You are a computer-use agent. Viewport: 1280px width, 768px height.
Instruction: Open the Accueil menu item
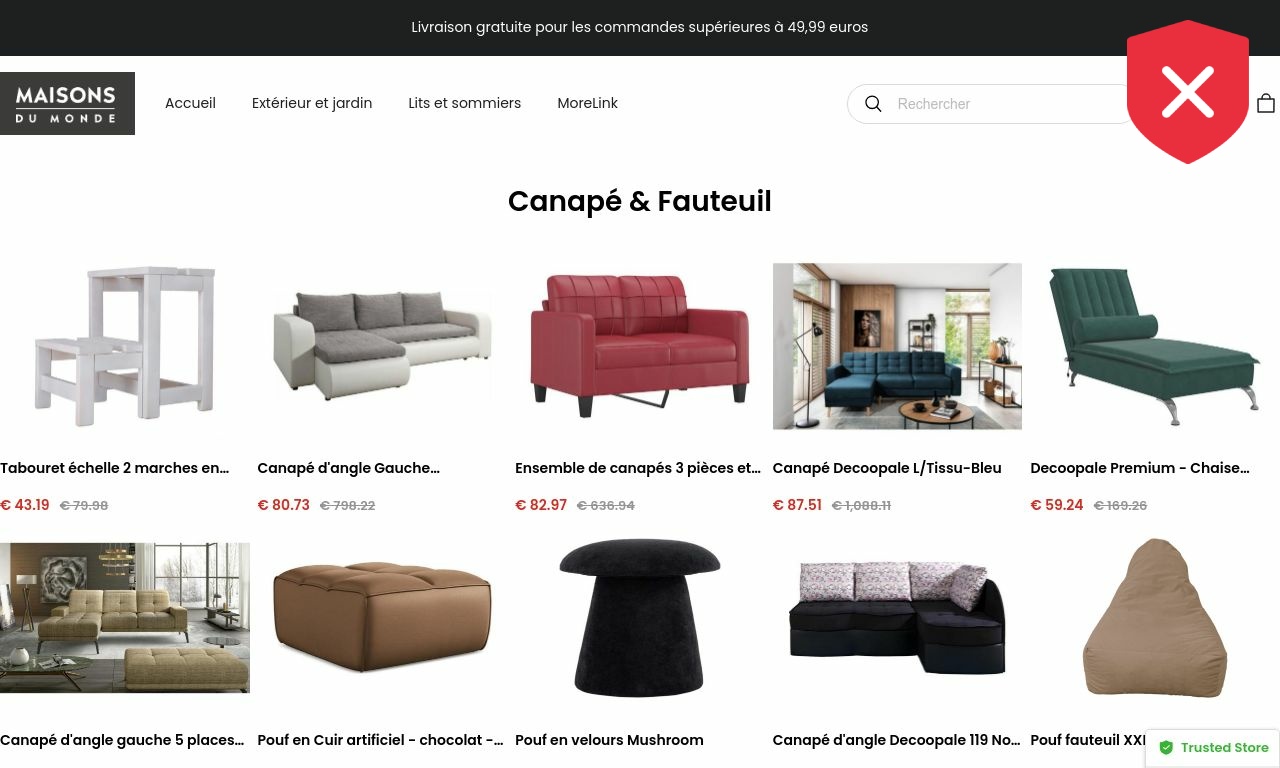190,103
